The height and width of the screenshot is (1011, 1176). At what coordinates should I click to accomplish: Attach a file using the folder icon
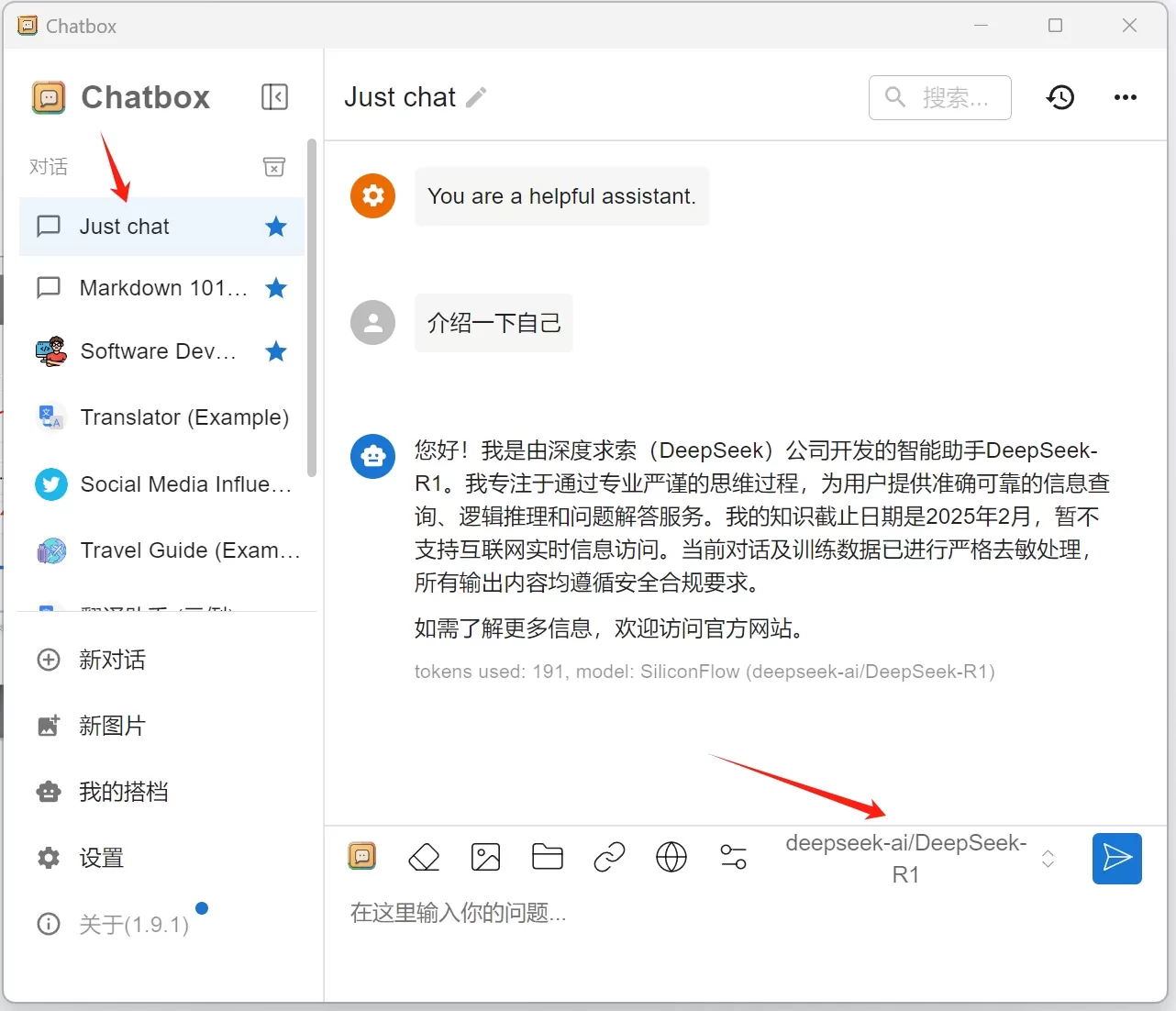[548, 857]
